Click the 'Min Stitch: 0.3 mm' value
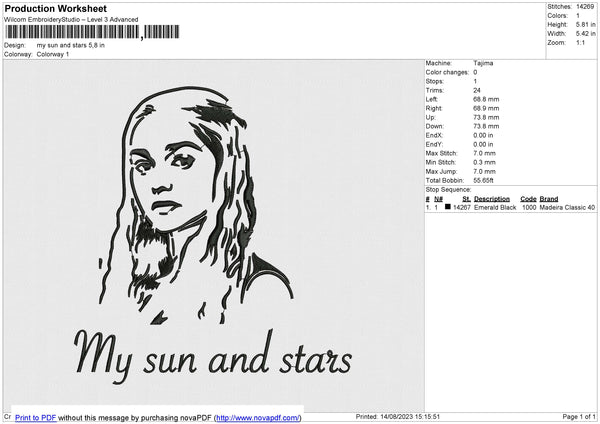 (x=484, y=162)
